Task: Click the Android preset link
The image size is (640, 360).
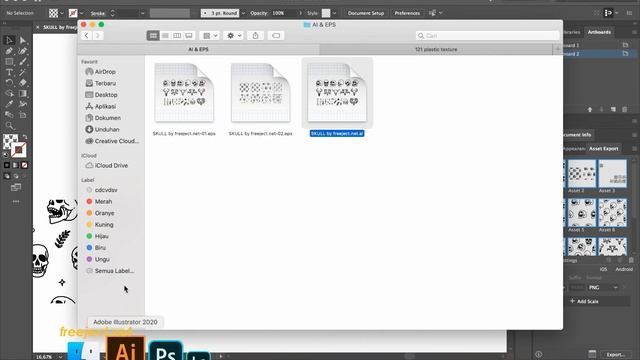Action: click(624, 269)
